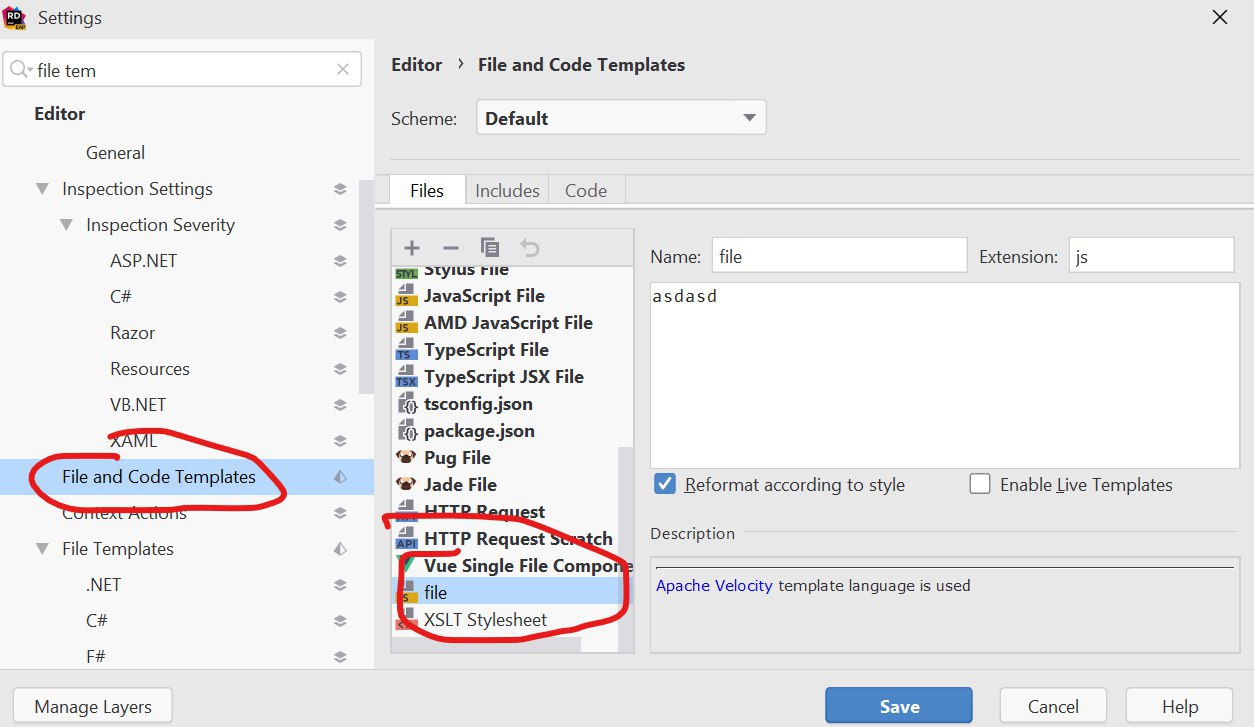The image size is (1254, 727).
Task: Collapse the Inspection Severity tree node
Action: pos(66,225)
